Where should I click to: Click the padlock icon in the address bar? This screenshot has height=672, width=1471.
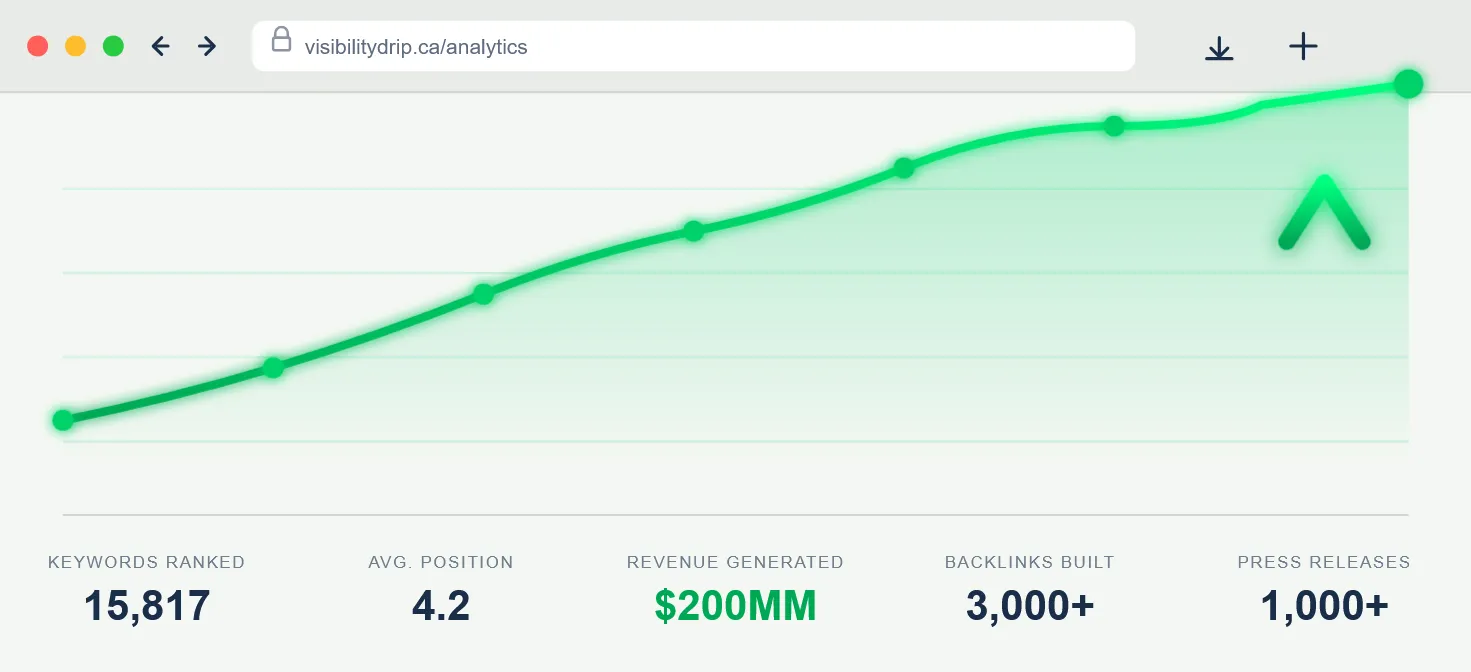[x=282, y=41]
